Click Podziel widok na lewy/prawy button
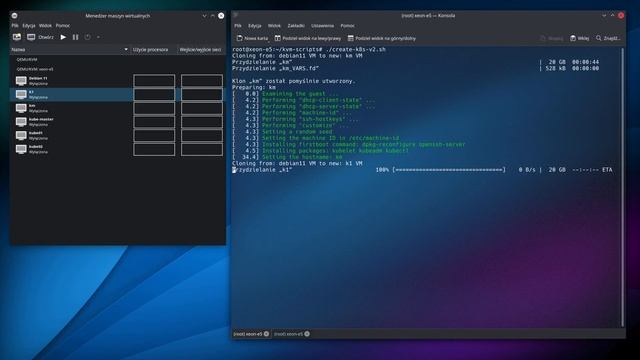The width and height of the screenshot is (640, 360). 308,38
